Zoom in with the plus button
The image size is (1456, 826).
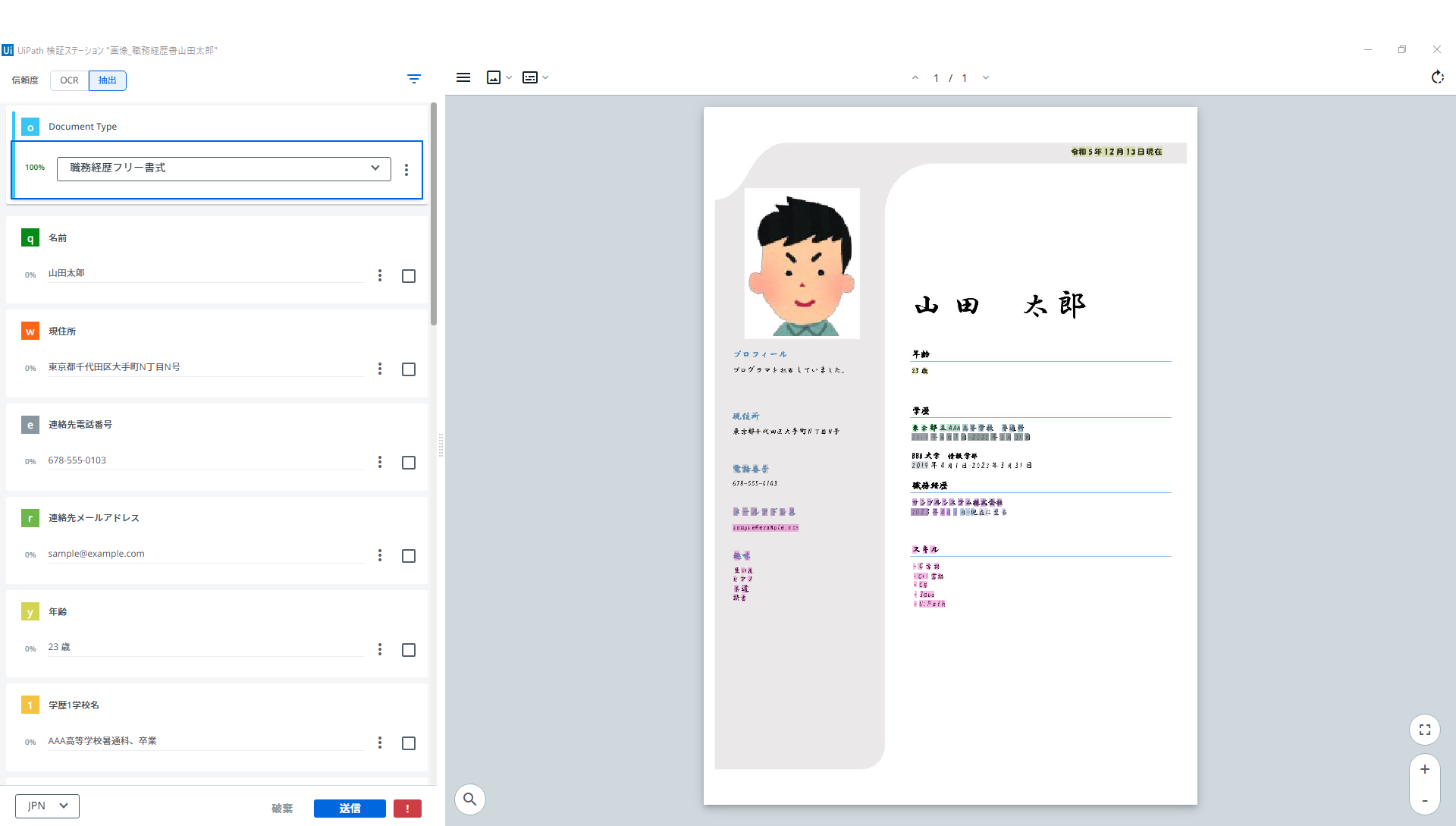[1425, 769]
